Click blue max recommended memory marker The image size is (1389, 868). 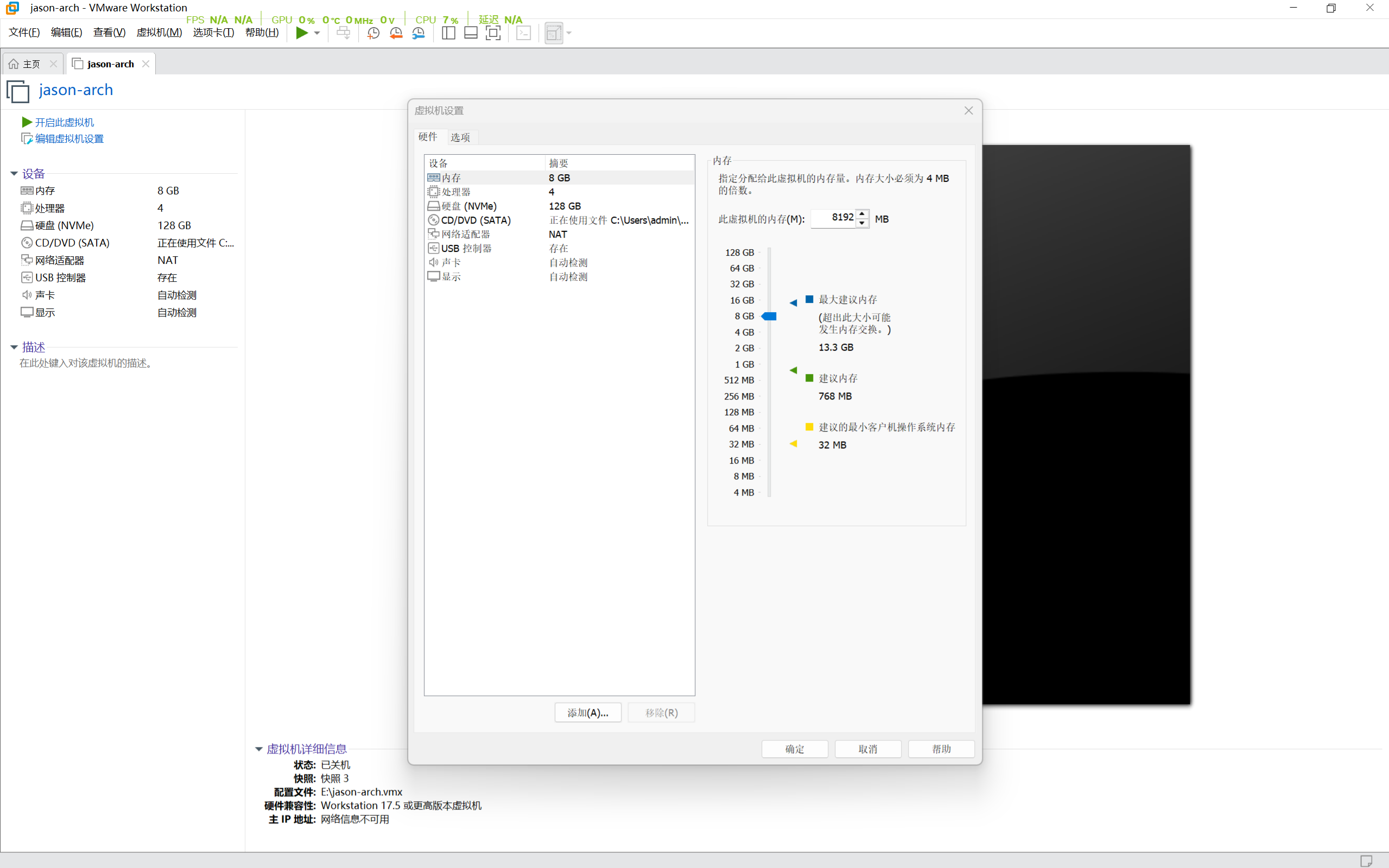tap(793, 302)
